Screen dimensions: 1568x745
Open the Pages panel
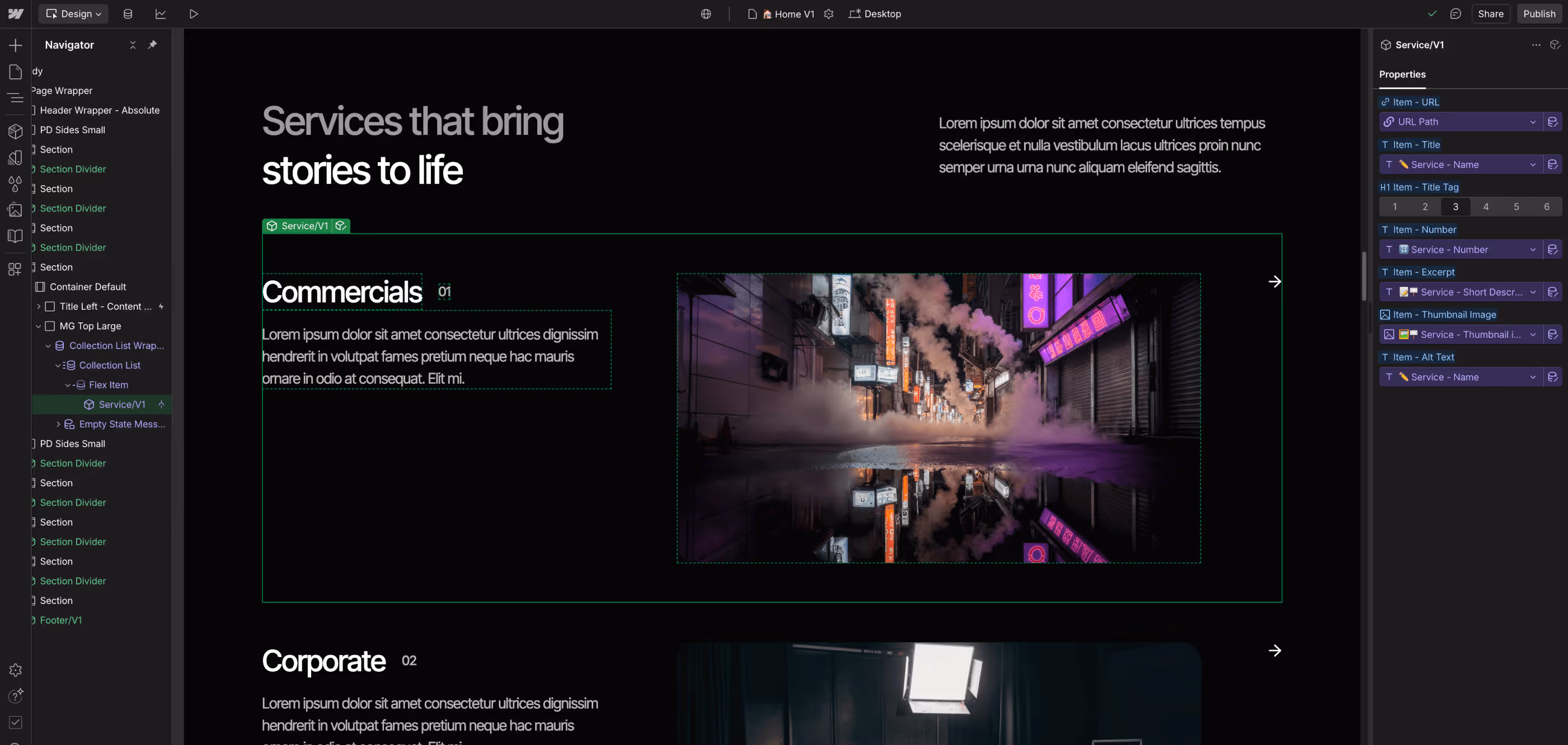15,71
